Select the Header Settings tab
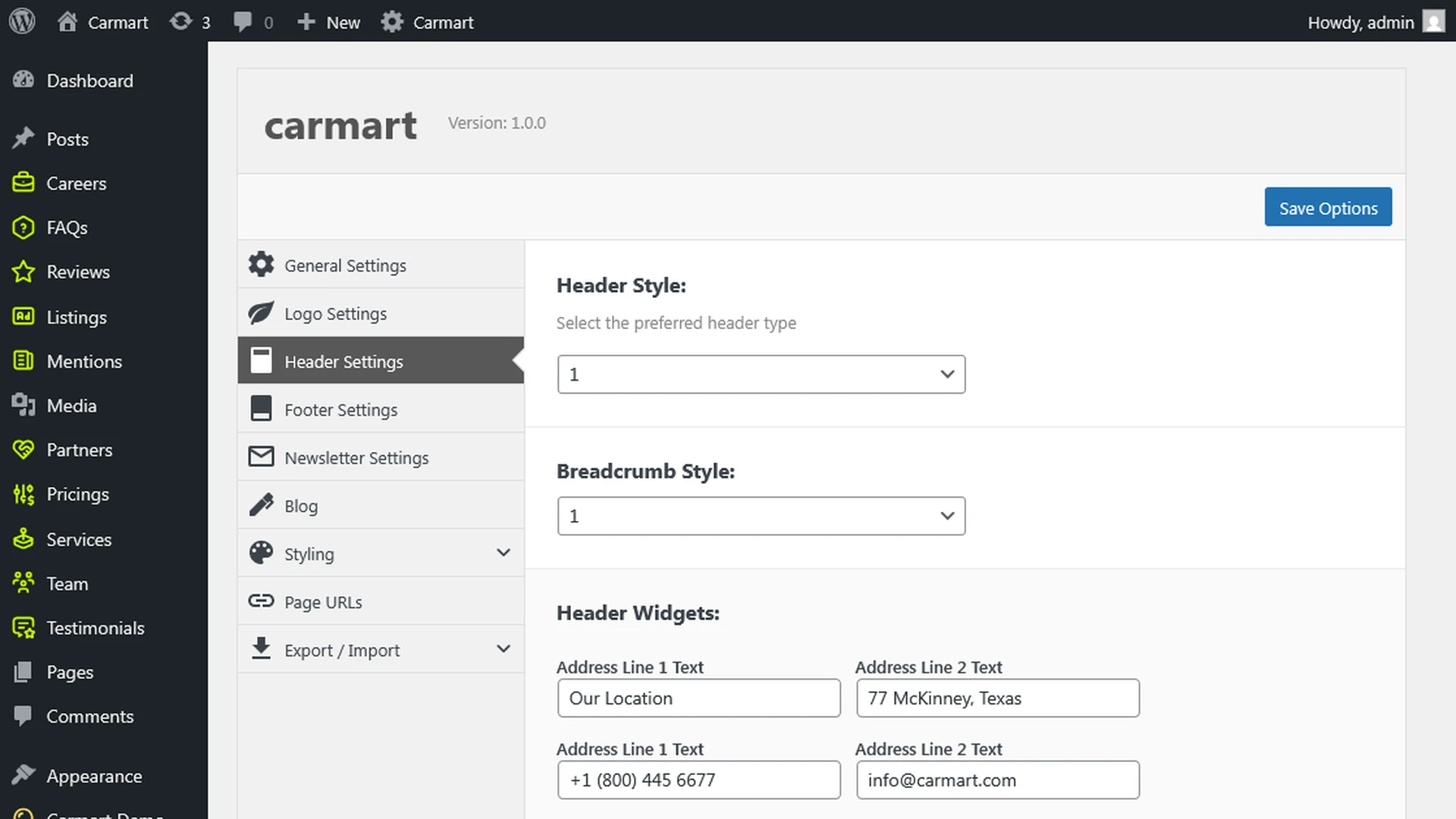 point(381,361)
